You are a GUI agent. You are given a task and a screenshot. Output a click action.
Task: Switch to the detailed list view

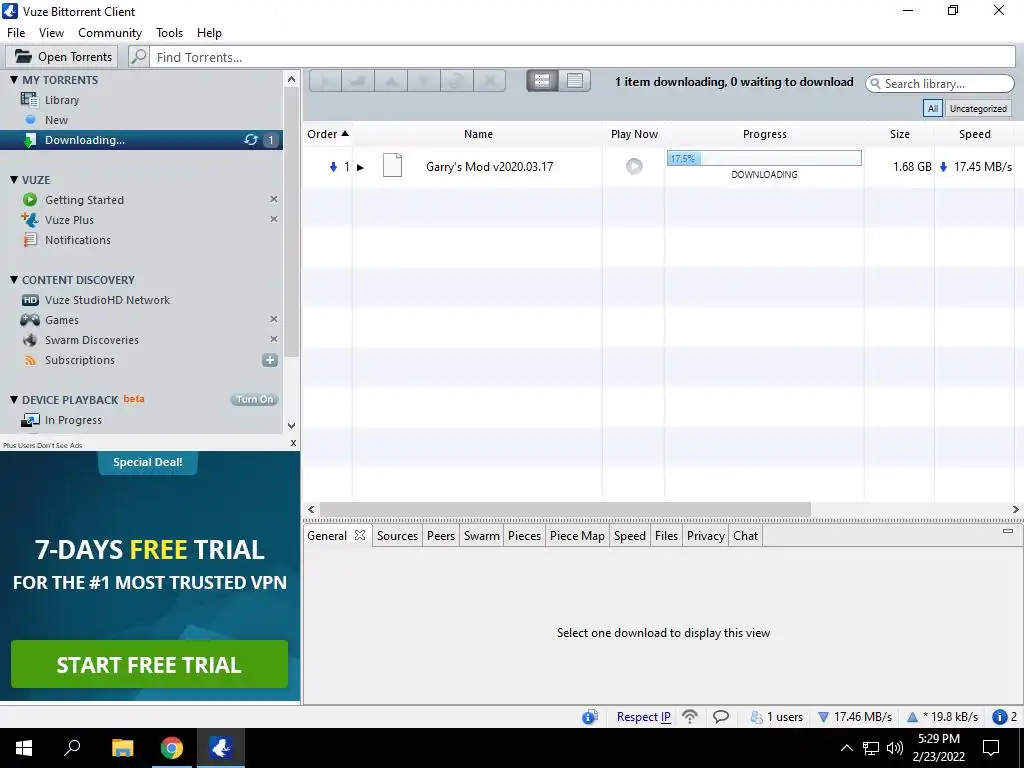click(575, 80)
